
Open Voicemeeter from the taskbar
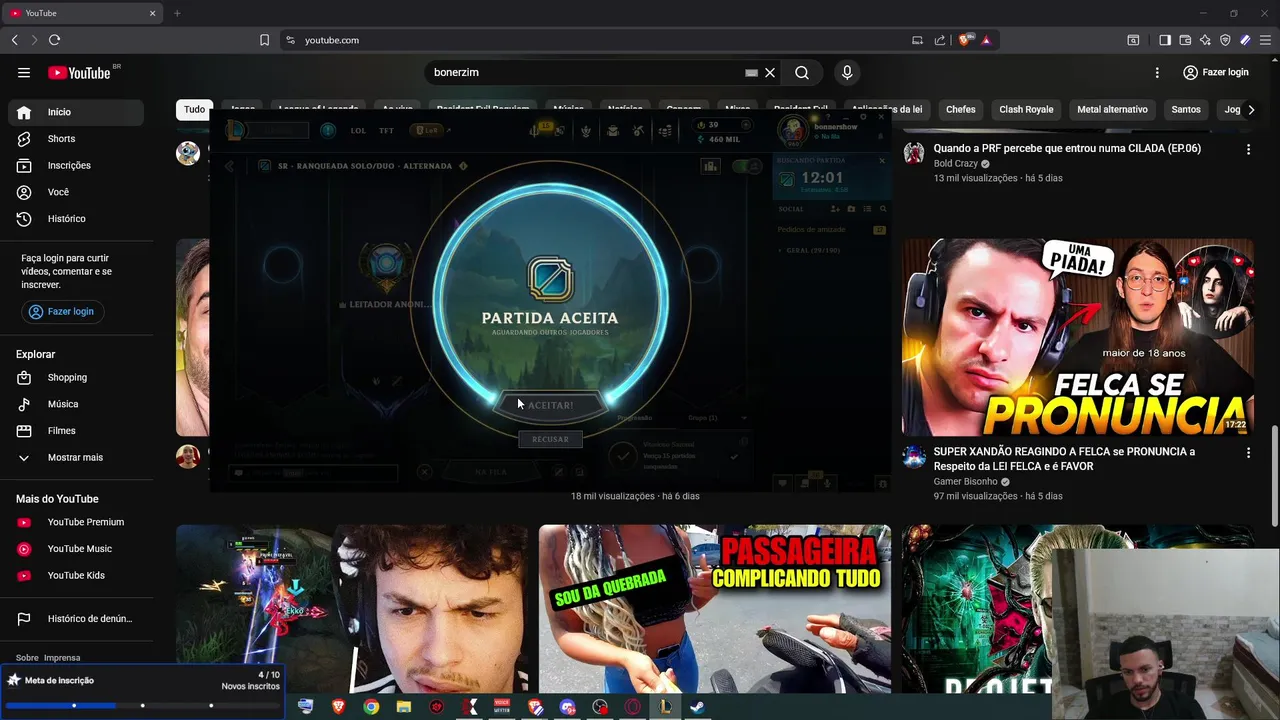pyautogui.click(x=502, y=707)
